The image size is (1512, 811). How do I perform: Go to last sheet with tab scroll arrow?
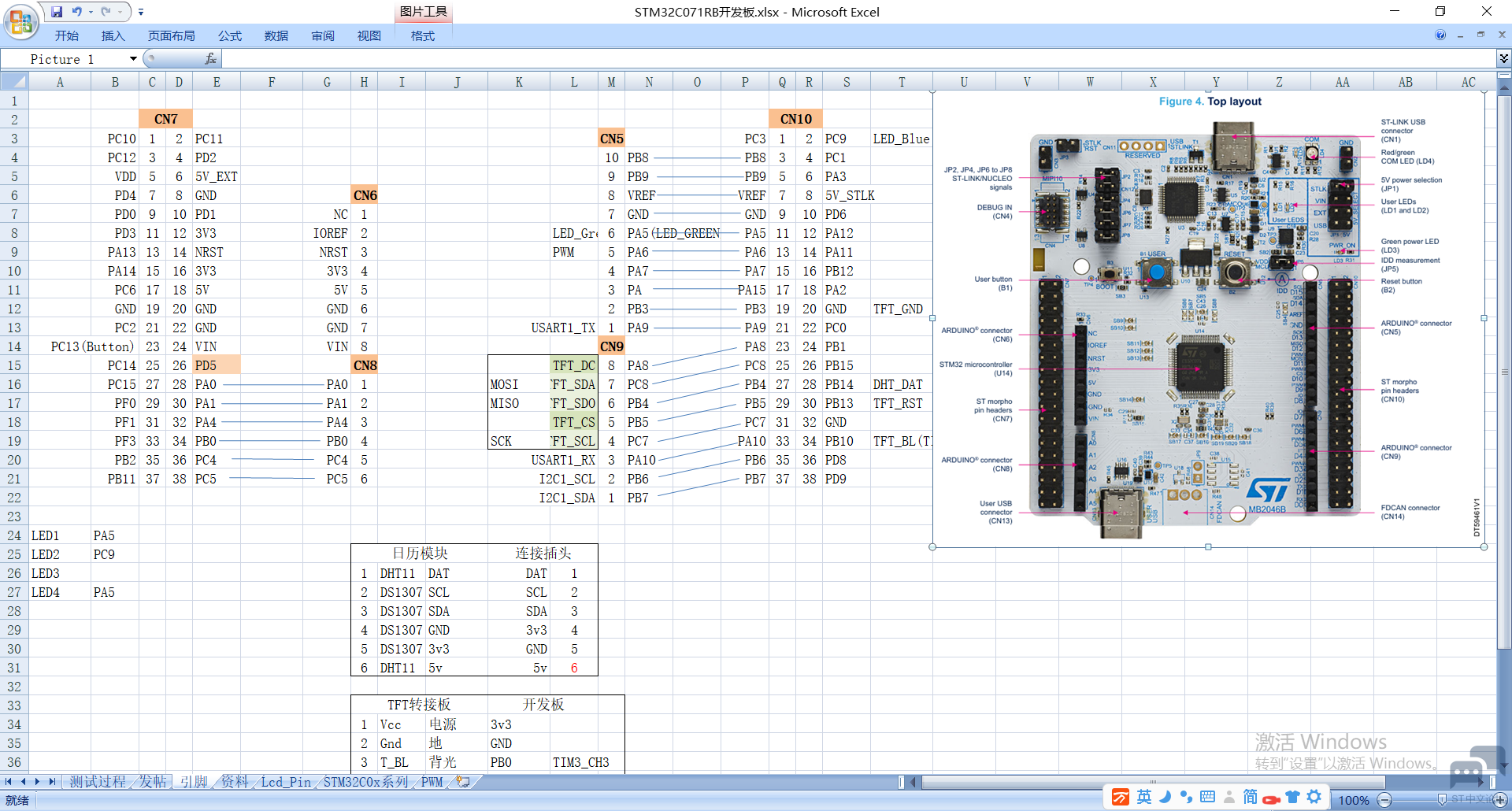pyautogui.click(x=51, y=782)
